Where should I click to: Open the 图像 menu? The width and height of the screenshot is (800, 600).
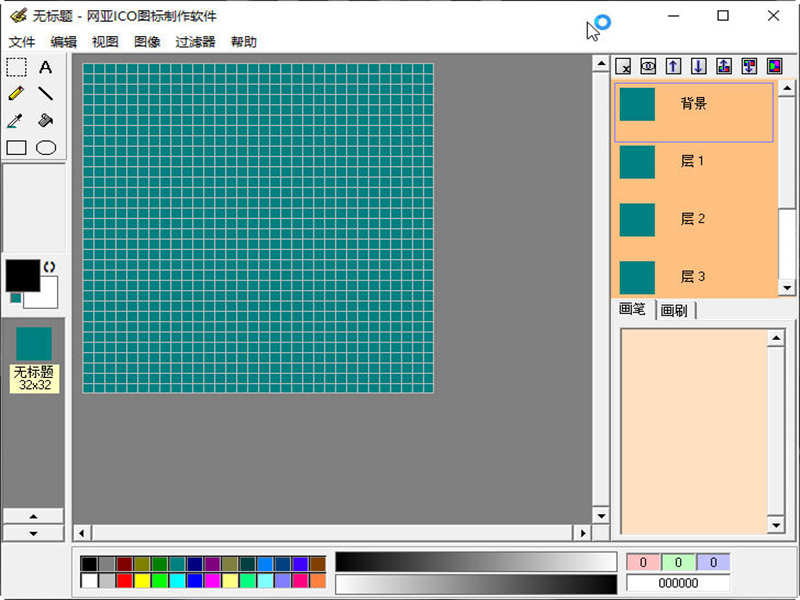coord(147,42)
